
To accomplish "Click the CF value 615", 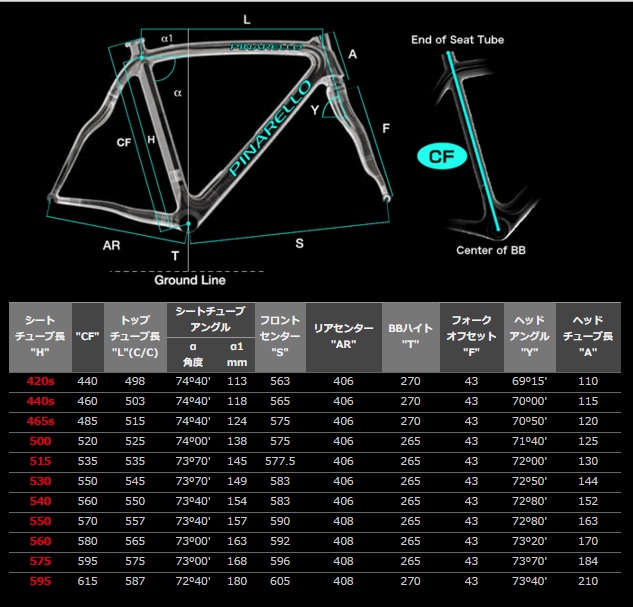I will point(87,581).
